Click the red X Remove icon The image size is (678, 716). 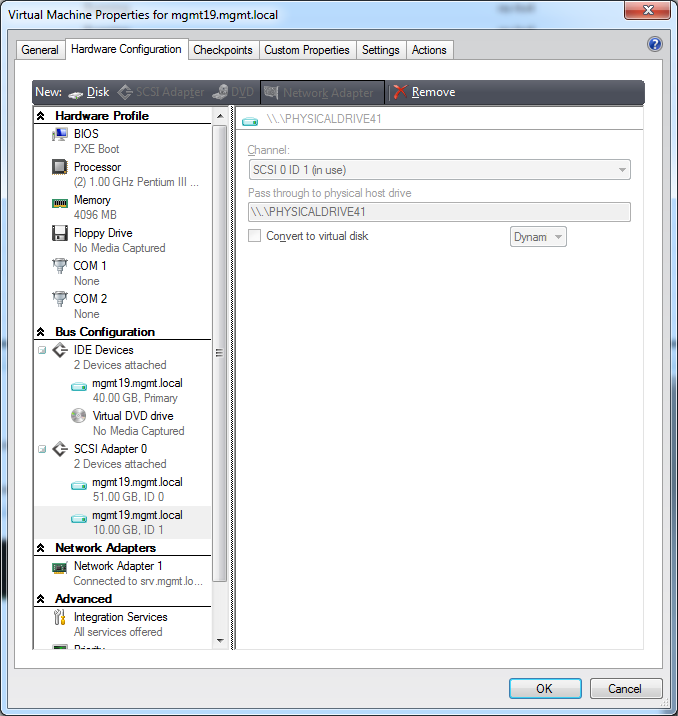click(x=400, y=92)
